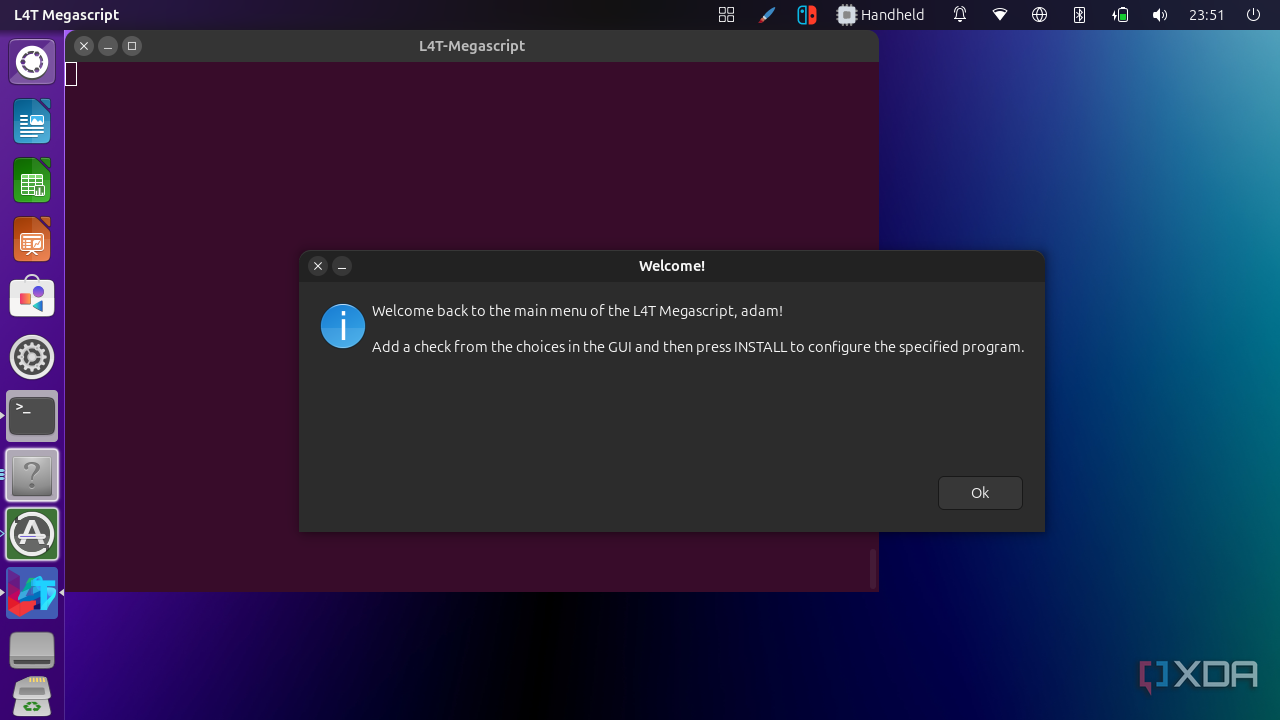Launch LibreOffice Calc from the dock
The image size is (1280, 720).
pos(32,181)
